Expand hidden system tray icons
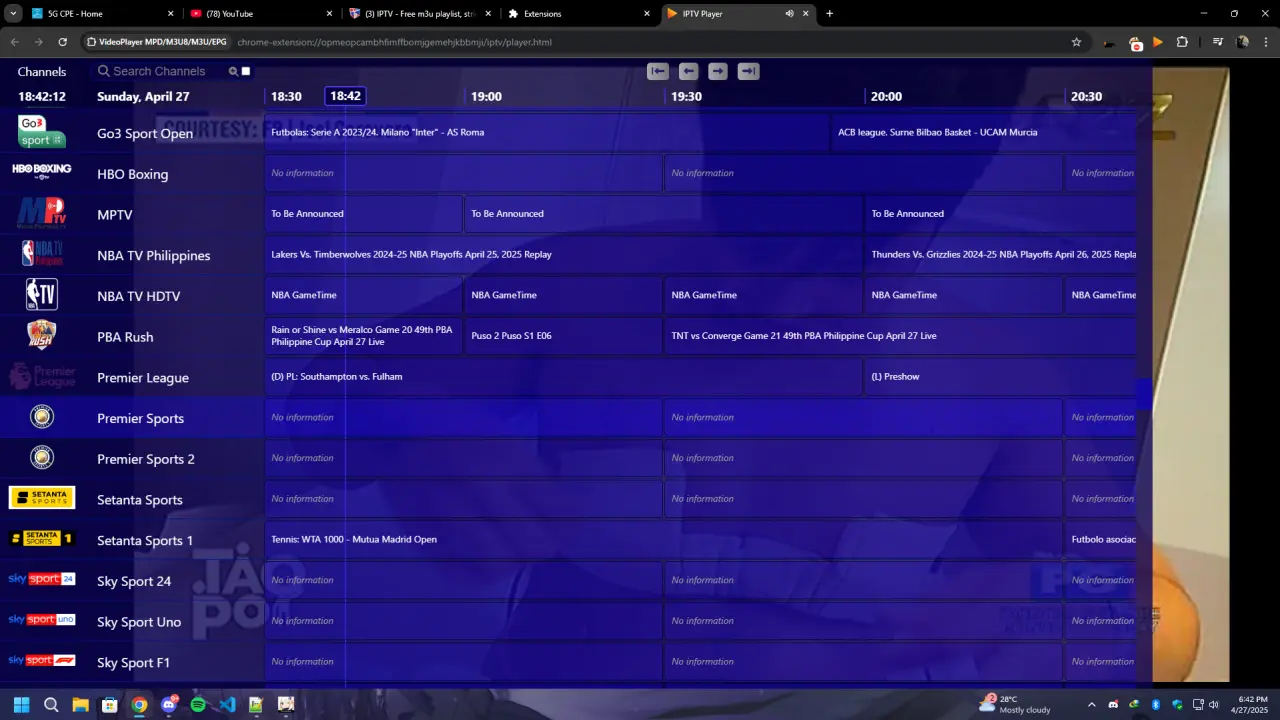This screenshot has width=1280, height=720. 1091,705
